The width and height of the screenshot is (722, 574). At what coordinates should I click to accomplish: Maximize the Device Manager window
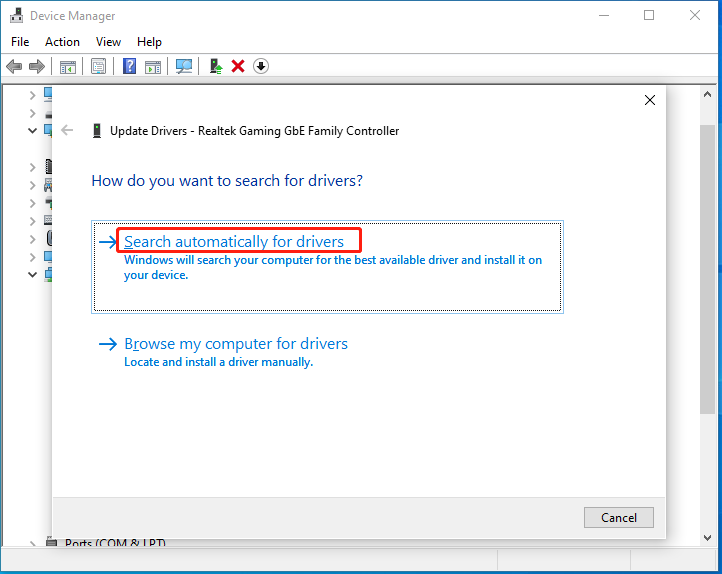click(649, 15)
